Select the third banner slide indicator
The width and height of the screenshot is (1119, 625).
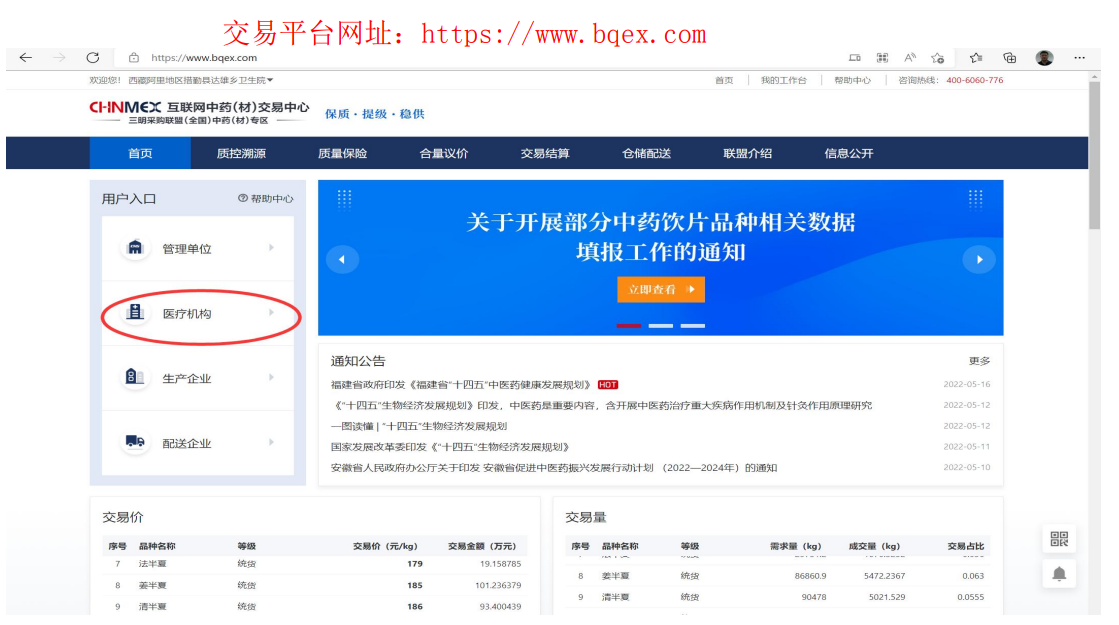[x=692, y=325]
